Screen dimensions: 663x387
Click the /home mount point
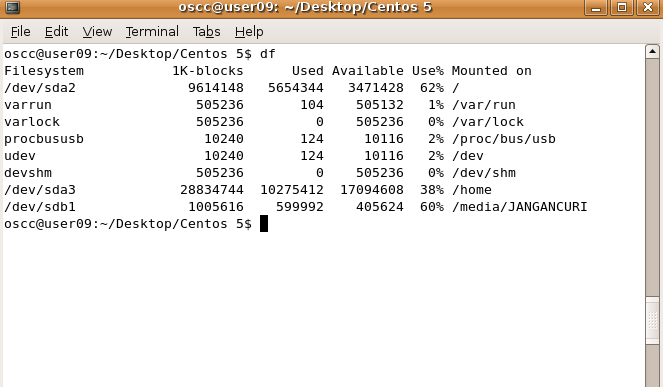[472, 190]
